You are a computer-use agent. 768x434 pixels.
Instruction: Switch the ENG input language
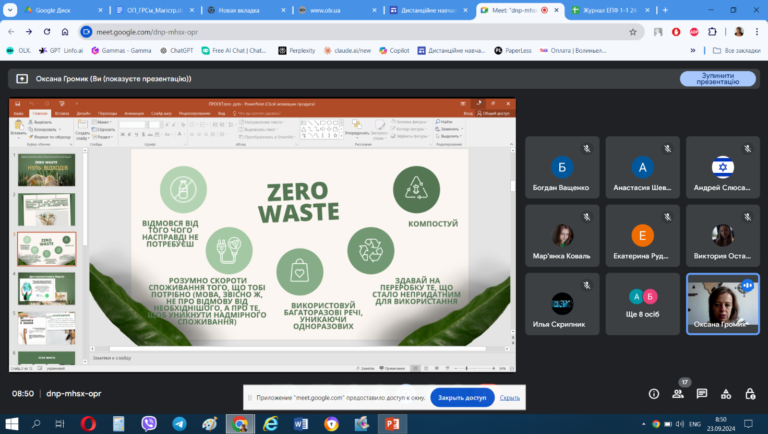(695, 424)
